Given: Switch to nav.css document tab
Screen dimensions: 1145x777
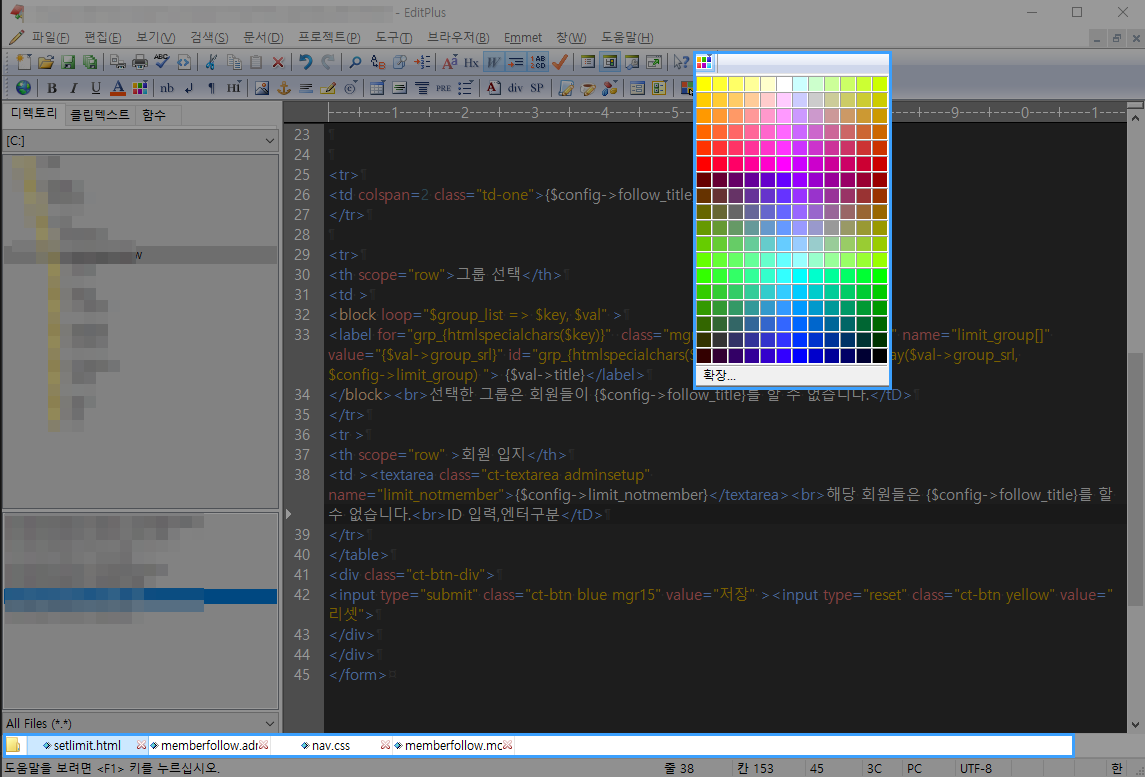Looking at the screenshot, I should (330, 745).
